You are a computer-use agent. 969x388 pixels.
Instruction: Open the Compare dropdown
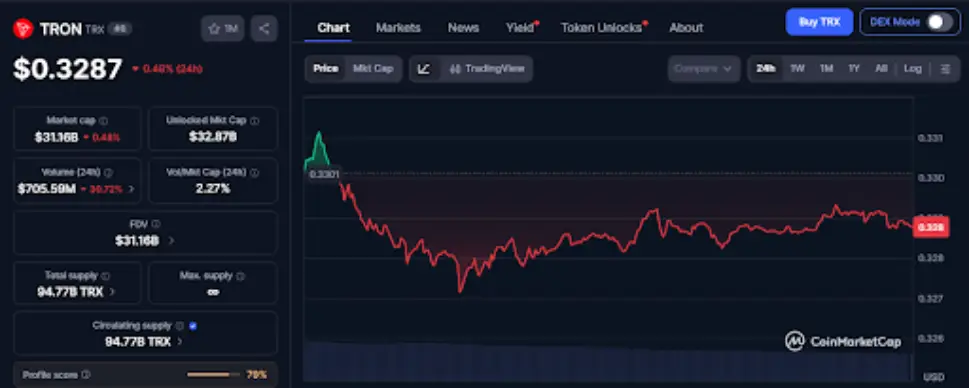[x=704, y=69]
